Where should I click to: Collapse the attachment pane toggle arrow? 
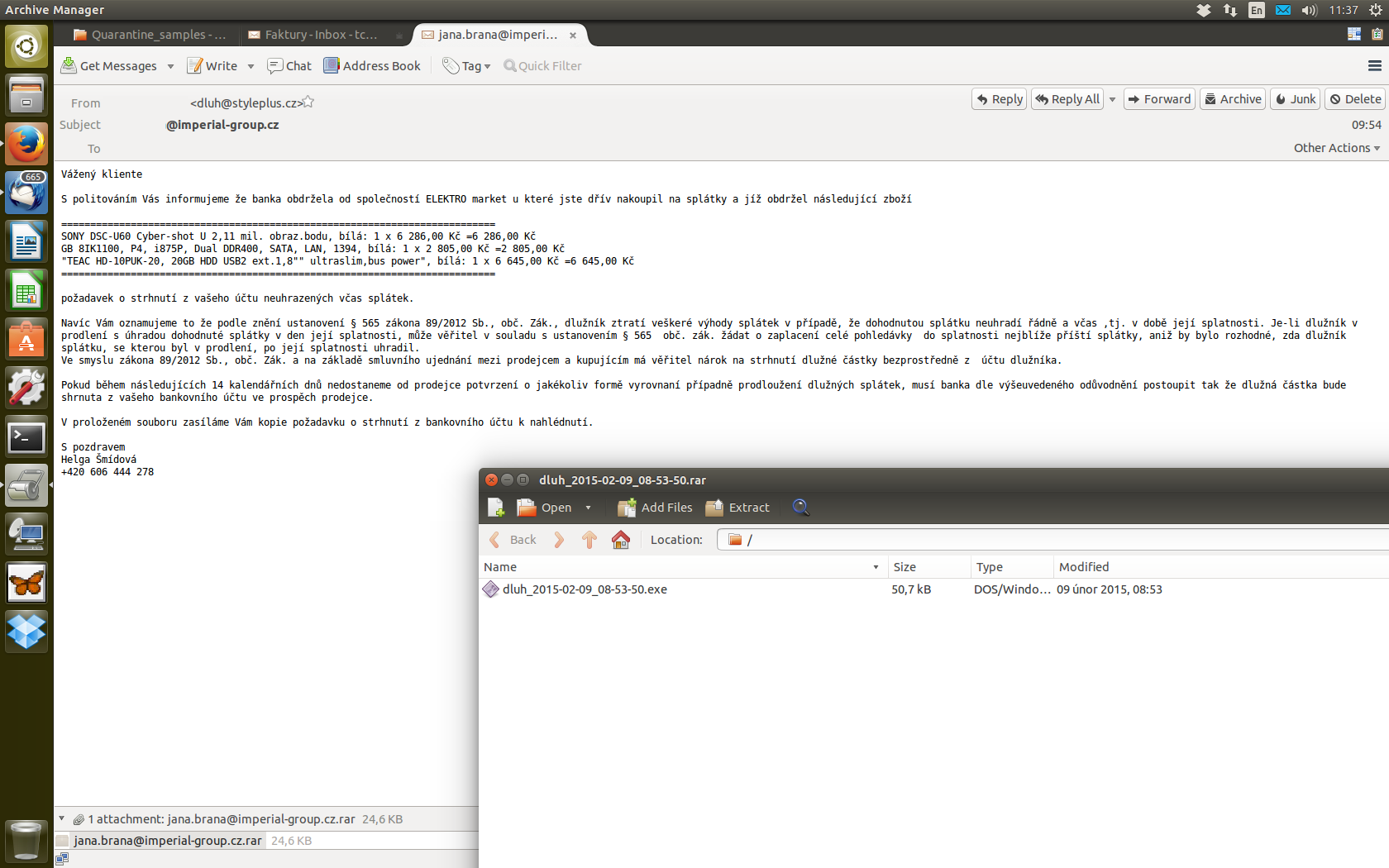[61, 818]
